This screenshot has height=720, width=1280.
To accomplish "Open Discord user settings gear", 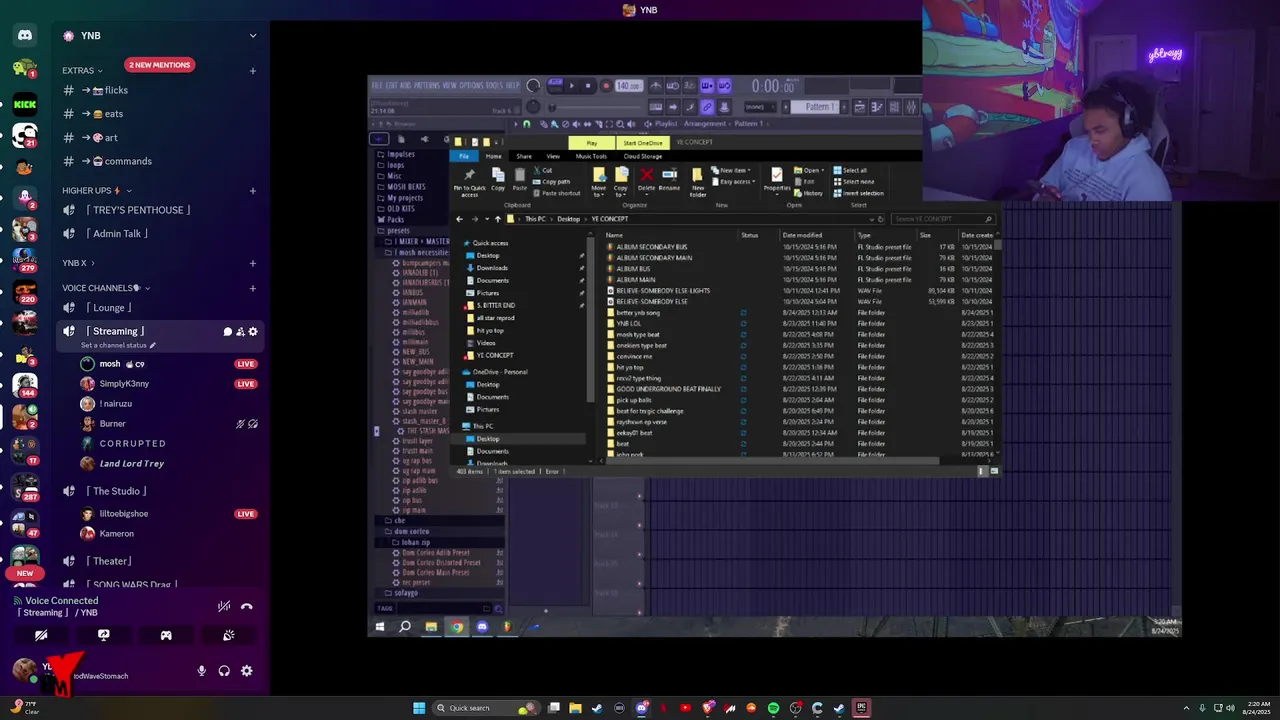I will (247, 671).
